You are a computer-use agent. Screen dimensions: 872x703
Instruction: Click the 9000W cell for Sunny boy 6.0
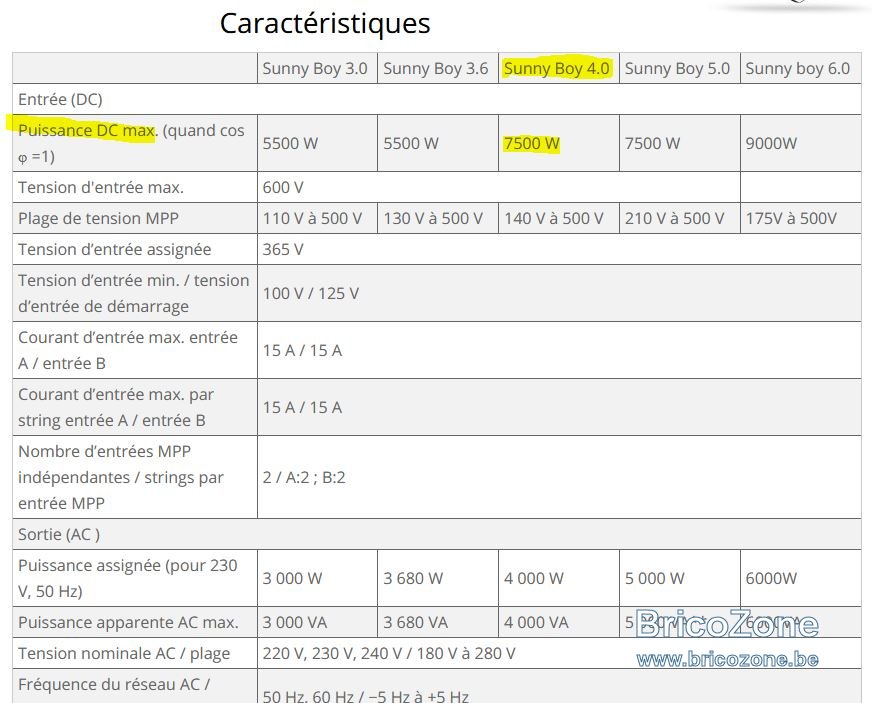[771, 143]
